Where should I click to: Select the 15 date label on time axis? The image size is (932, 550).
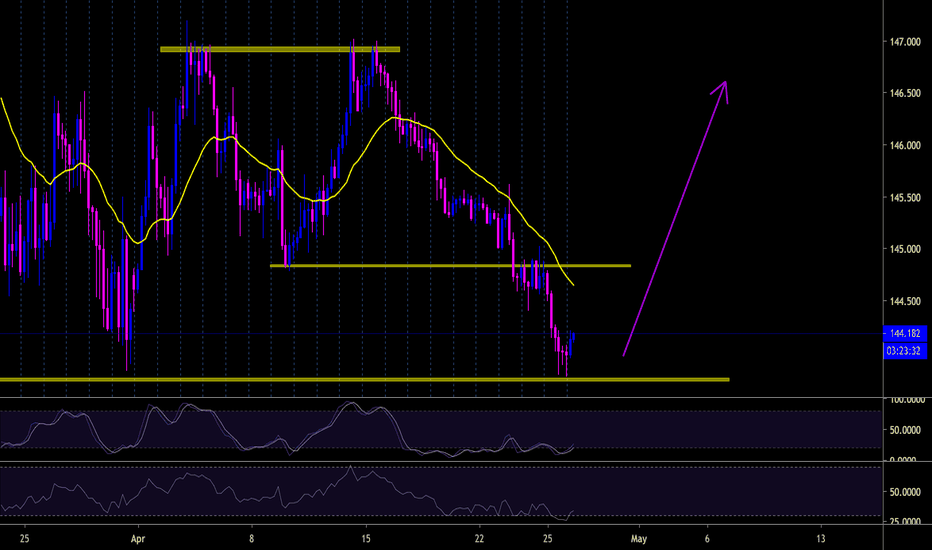pos(366,539)
